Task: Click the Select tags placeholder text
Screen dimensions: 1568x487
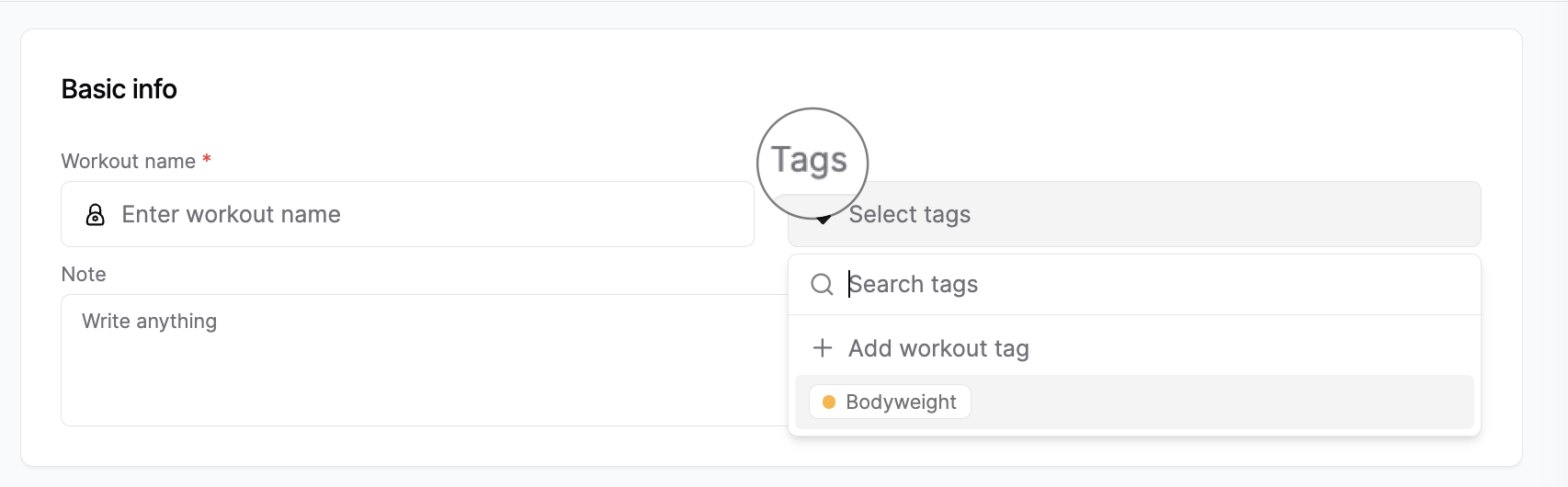Action: pyautogui.click(x=909, y=214)
